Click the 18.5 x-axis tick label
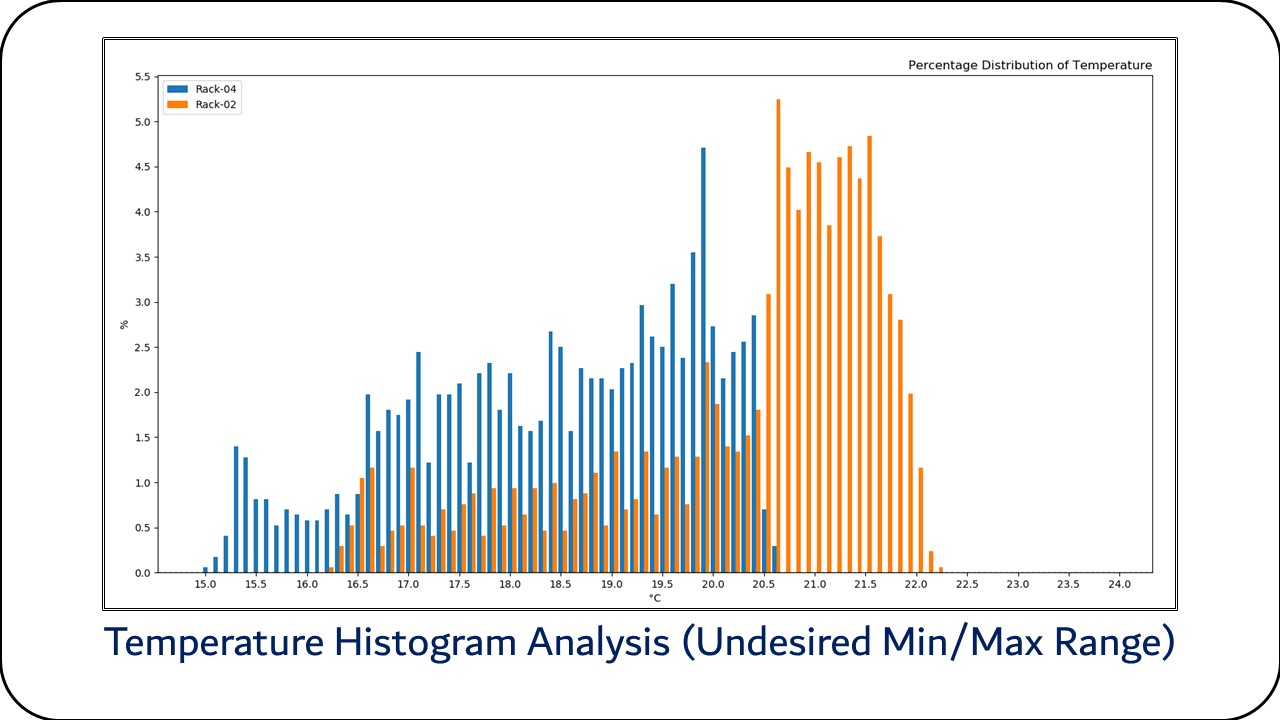Viewport: 1280px width, 720px height. (x=560, y=583)
